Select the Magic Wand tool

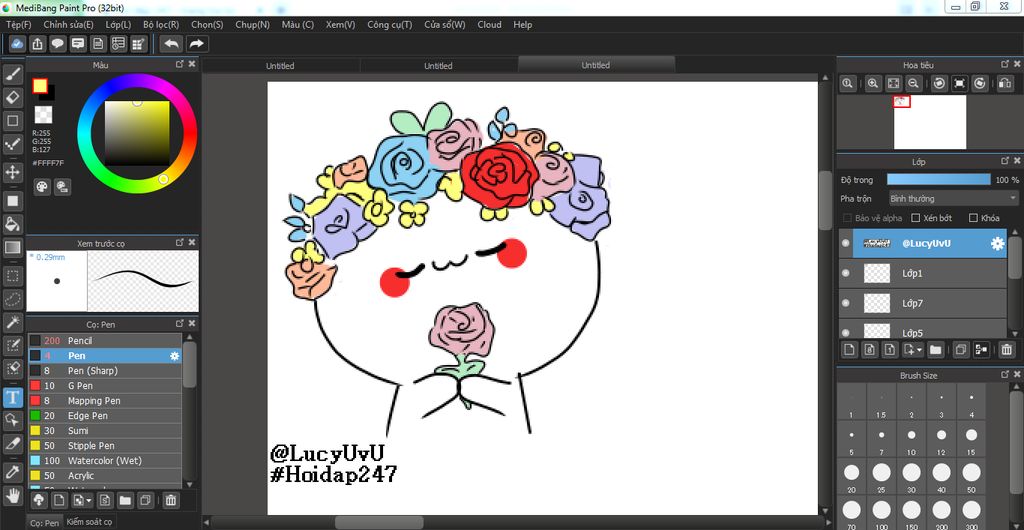pos(12,322)
